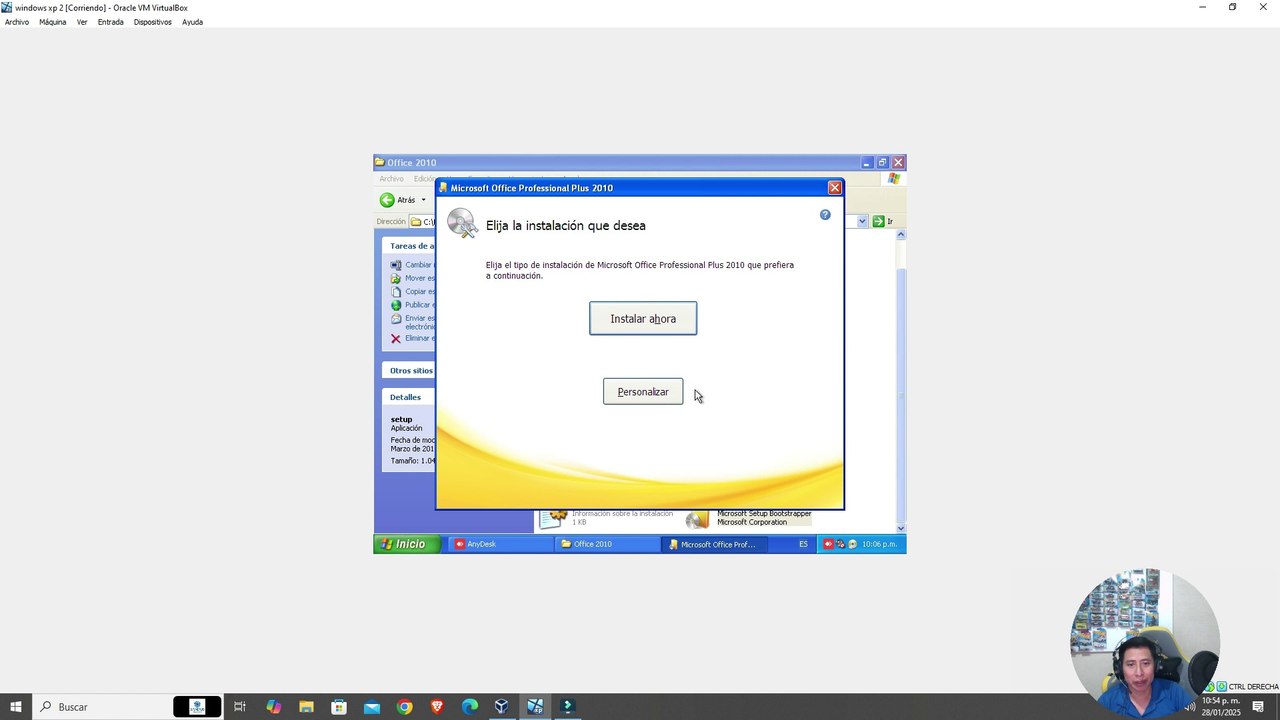Open VirtualBox Archivo menu
This screenshot has width=1280, height=720.
17,22
